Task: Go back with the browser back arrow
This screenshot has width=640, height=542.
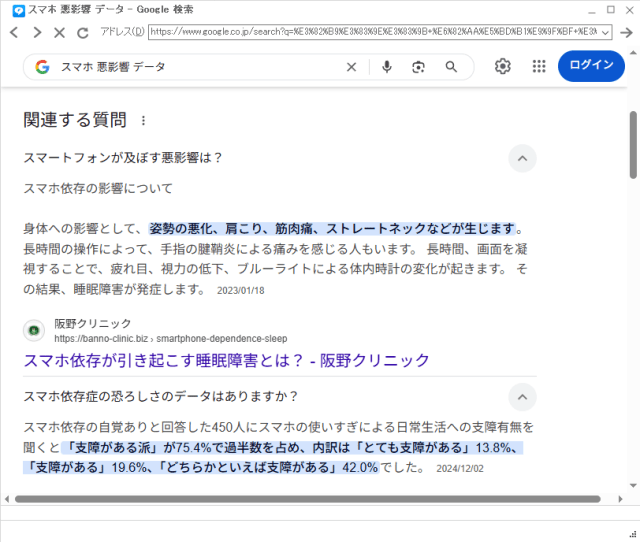Action: (x=14, y=32)
